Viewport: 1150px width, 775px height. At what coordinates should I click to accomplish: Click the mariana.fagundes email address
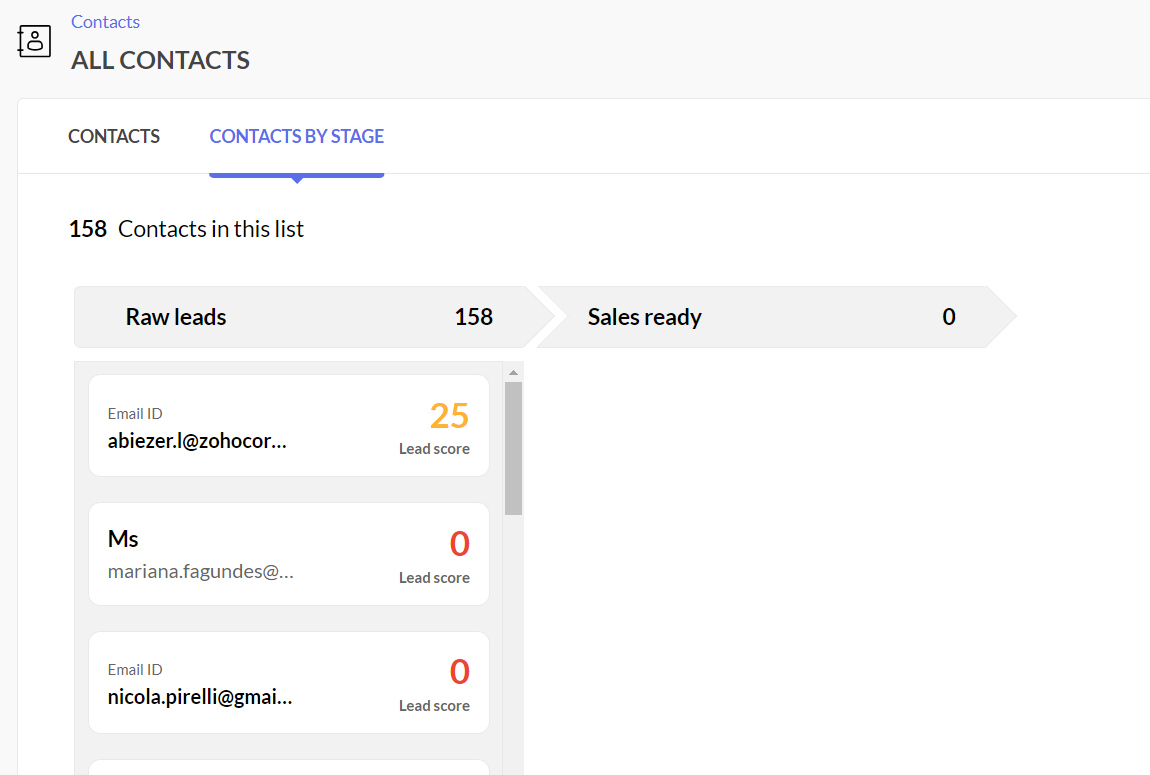(200, 571)
